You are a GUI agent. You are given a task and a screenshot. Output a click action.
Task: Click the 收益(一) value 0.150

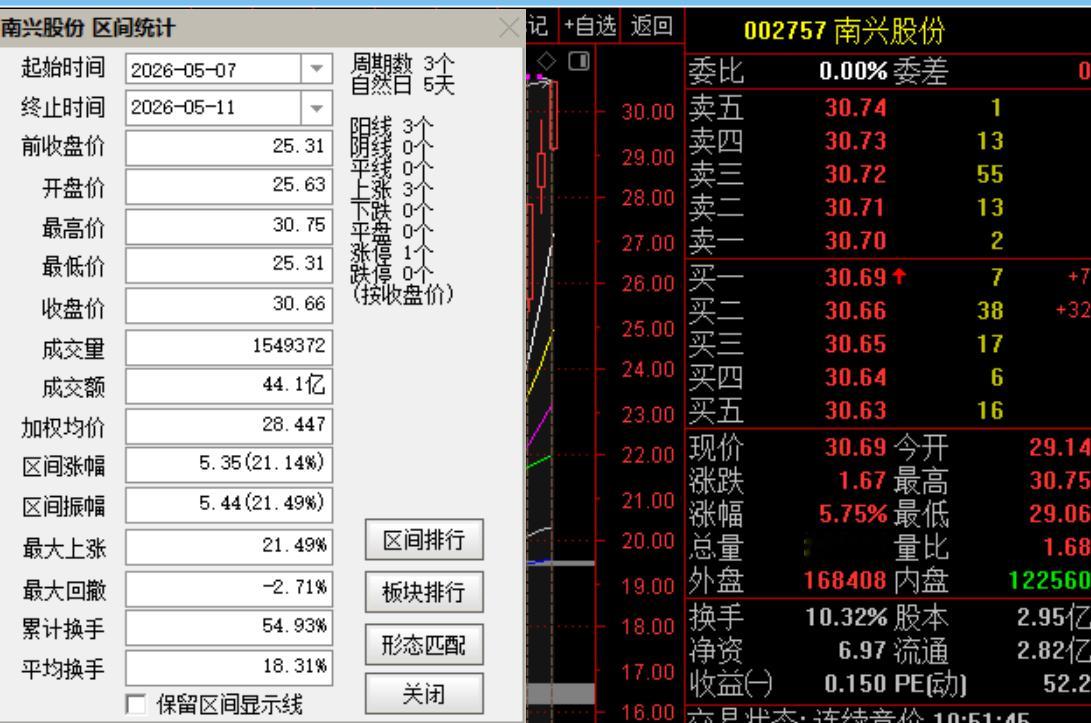click(x=856, y=683)
